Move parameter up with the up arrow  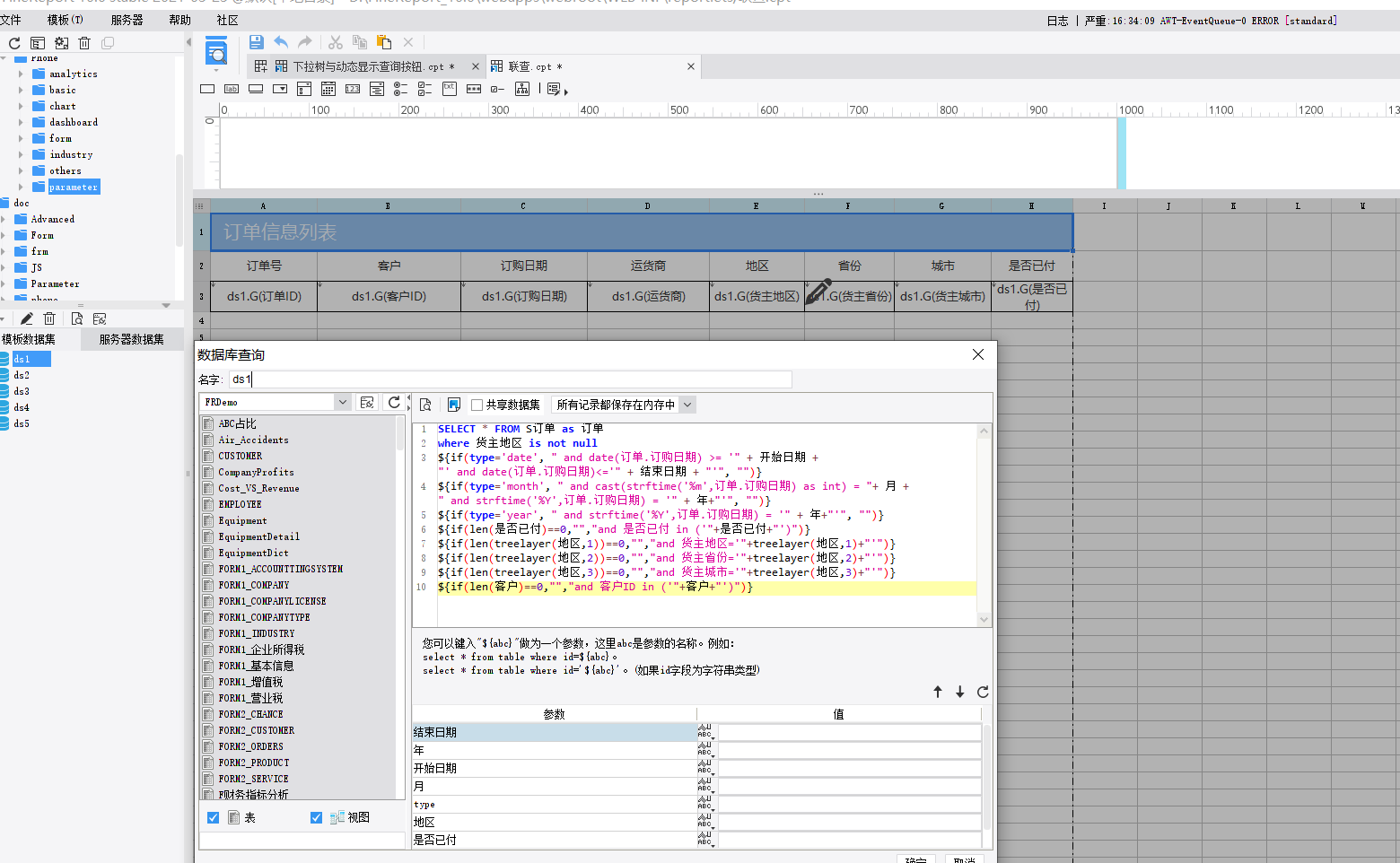point(938,692)
